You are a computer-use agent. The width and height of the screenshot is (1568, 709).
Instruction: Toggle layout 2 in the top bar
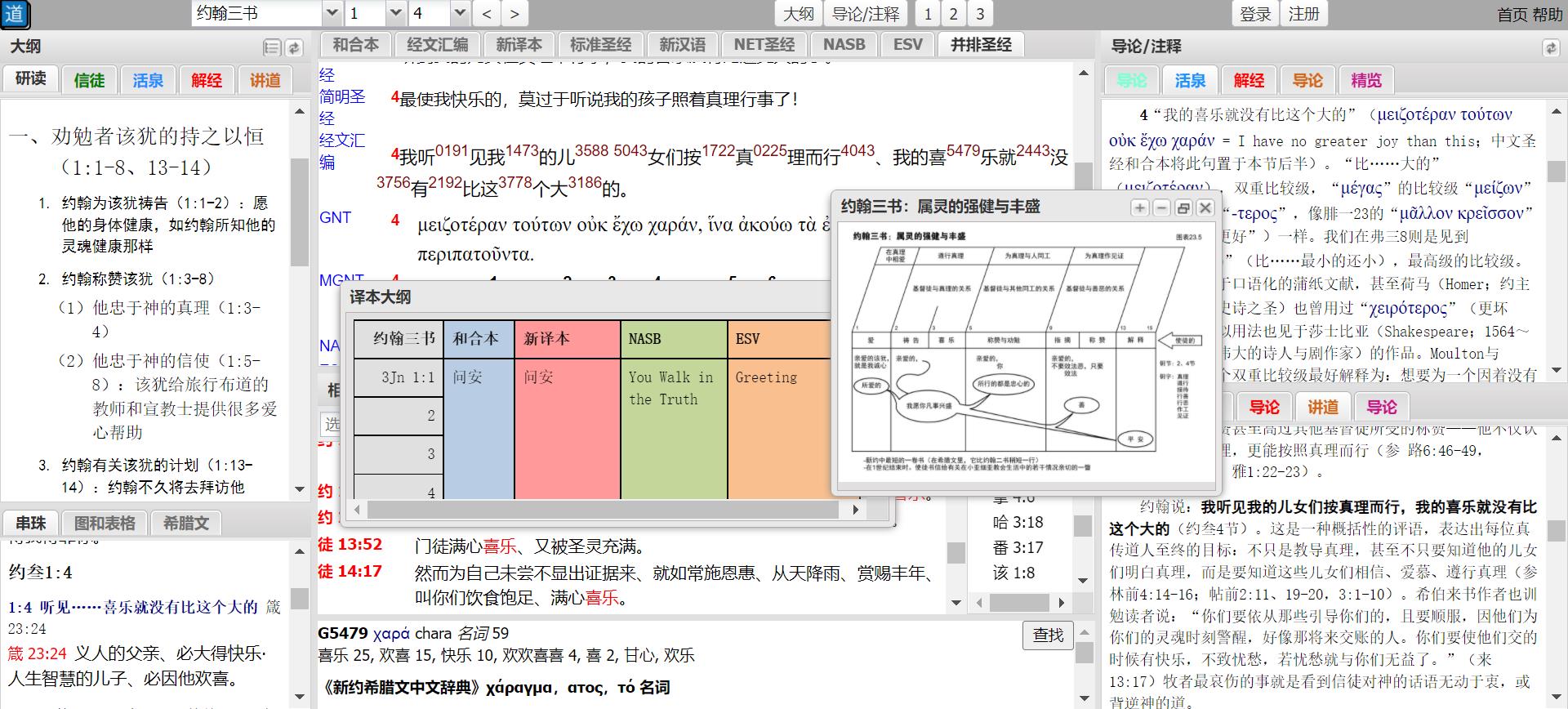point(953,14)
